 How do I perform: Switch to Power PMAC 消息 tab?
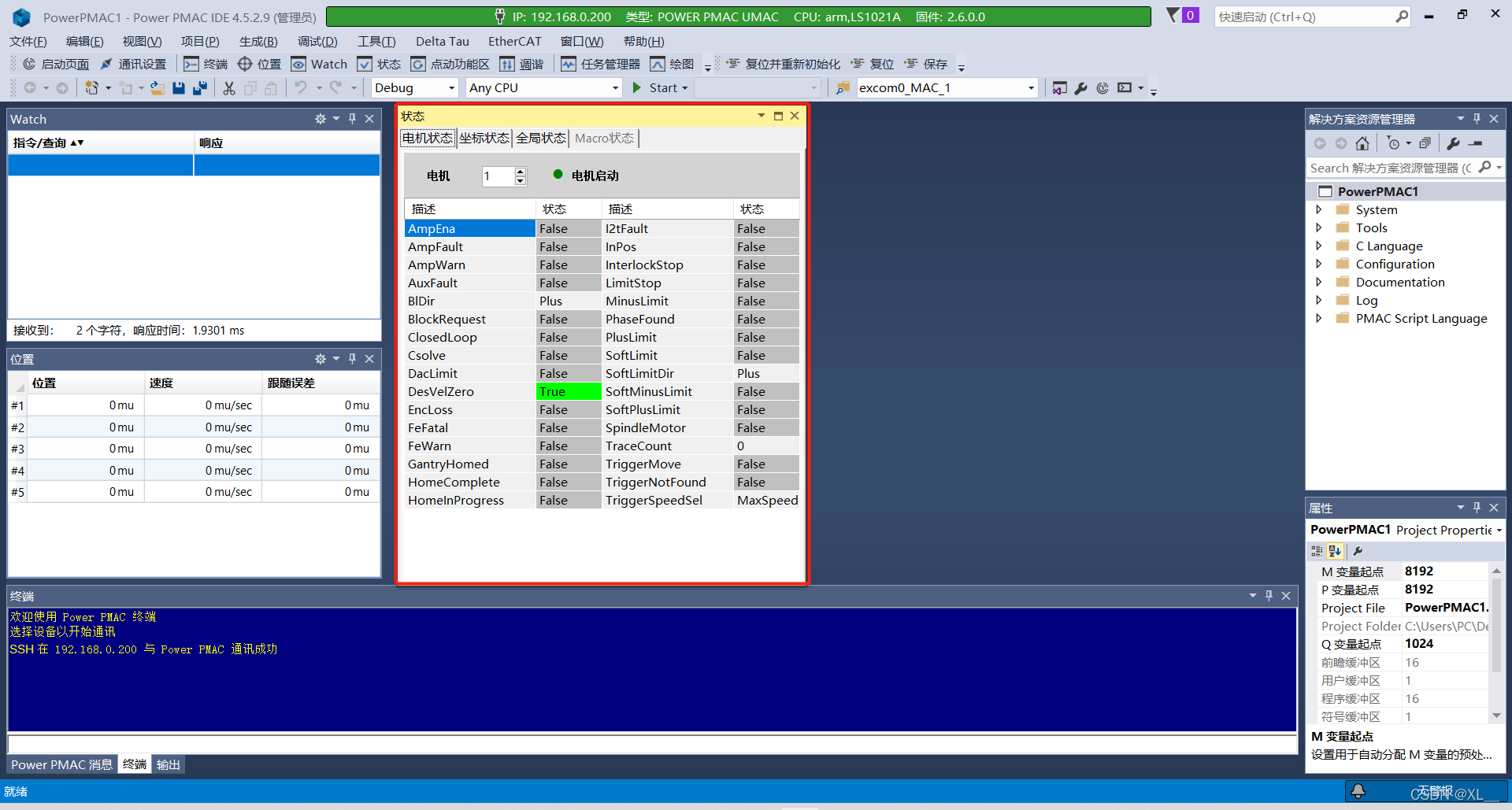(61, 764)
